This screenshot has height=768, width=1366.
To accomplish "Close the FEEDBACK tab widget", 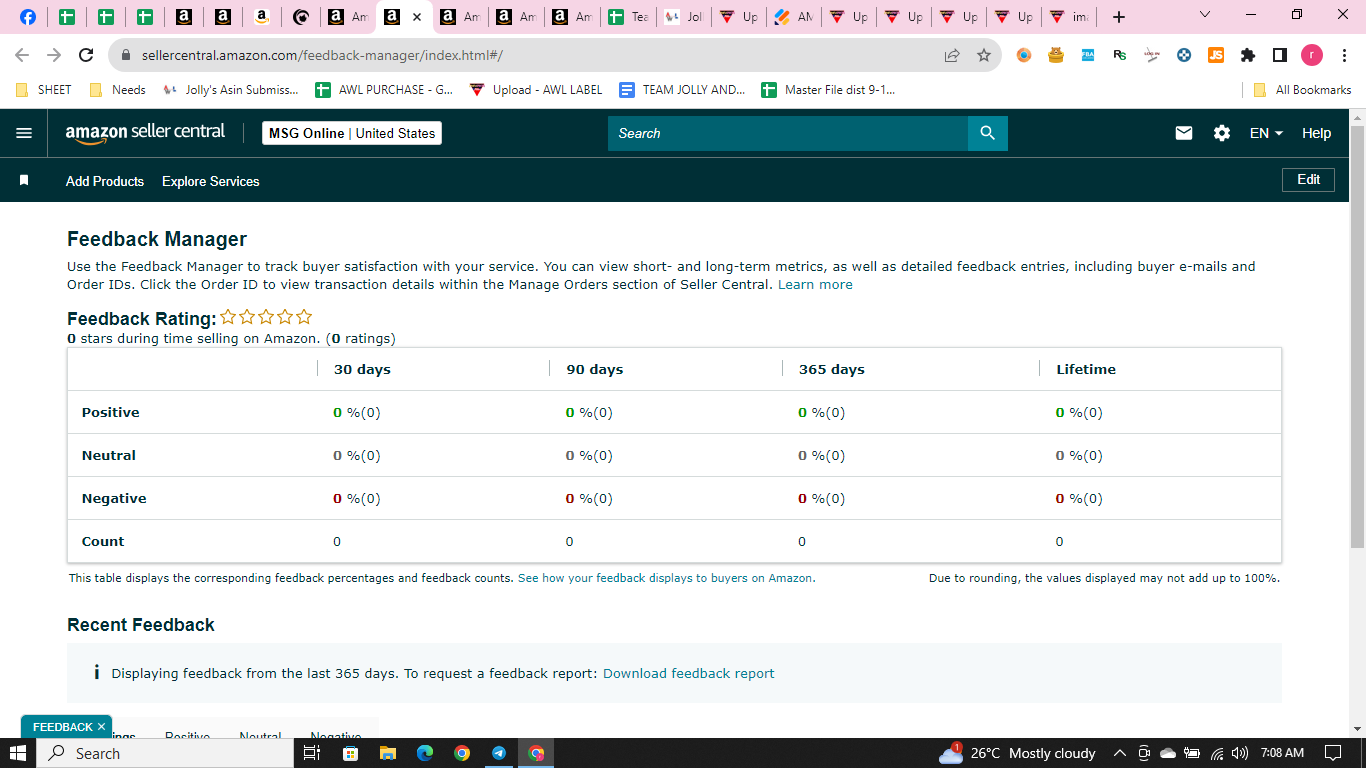I will click(x=101, y=727).
